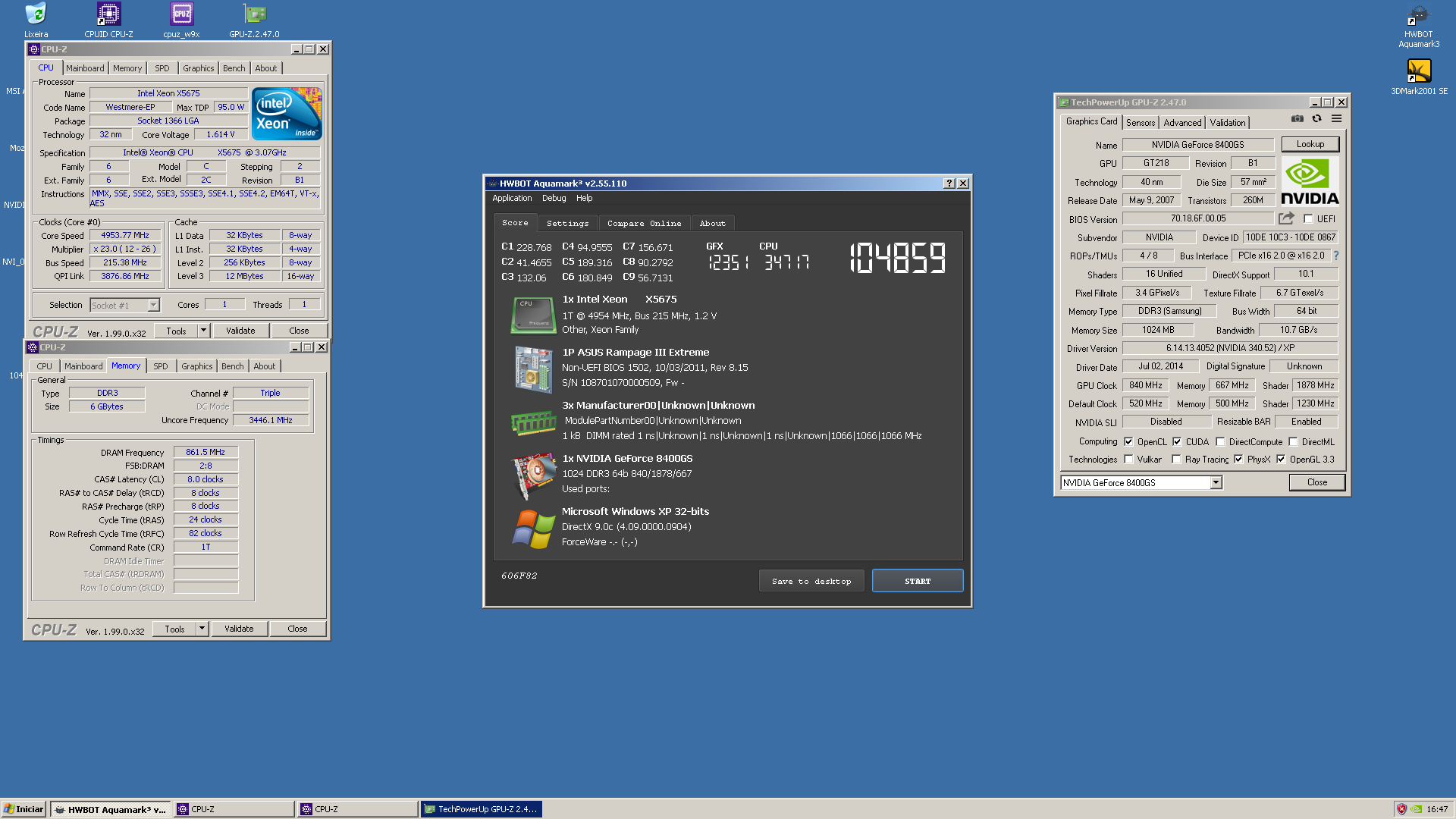
Task: Open the GPU-Z.2.47.0 desktop icon
Action: pyautogui.click(x=254, y=20)
